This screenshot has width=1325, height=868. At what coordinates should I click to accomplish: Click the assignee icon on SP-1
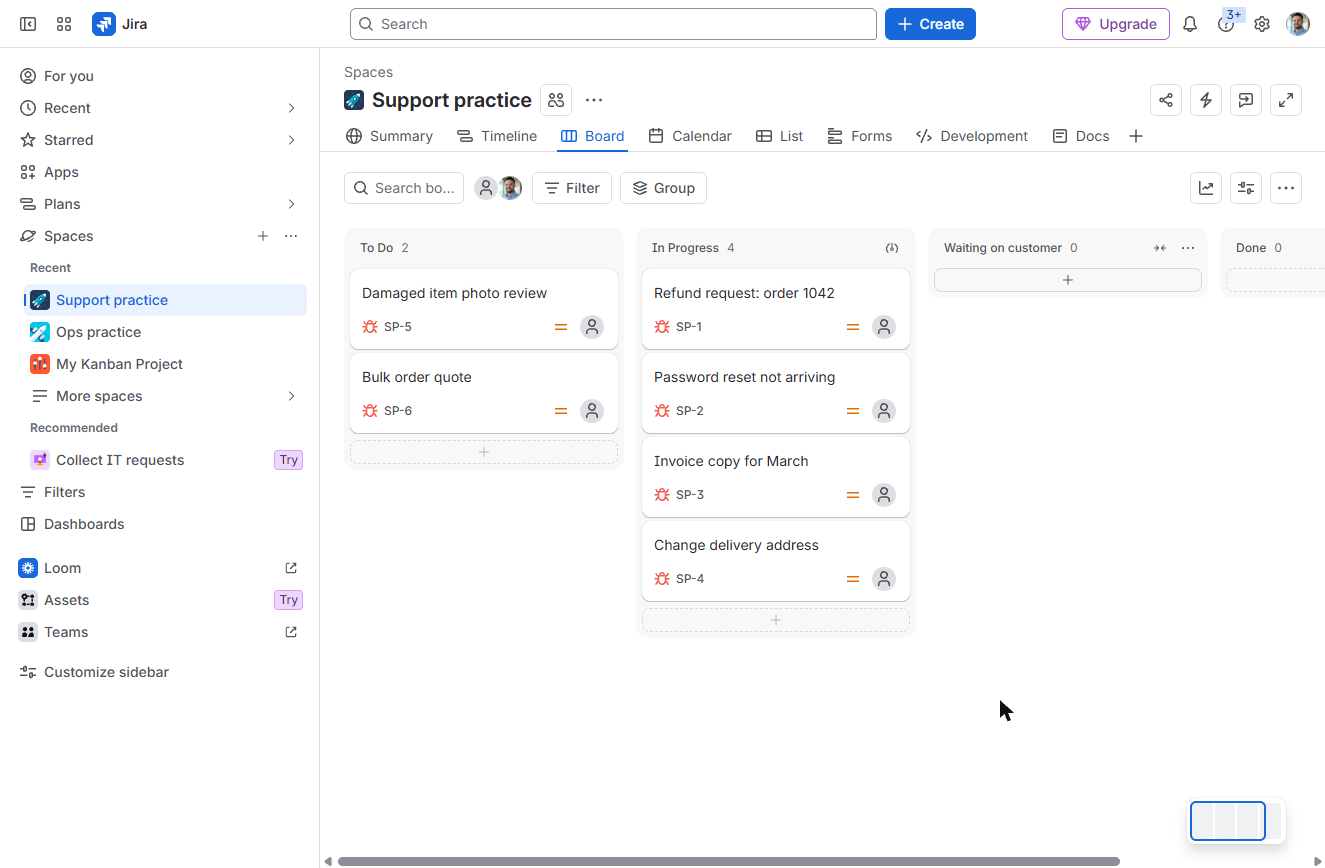[x=883, y=327]
